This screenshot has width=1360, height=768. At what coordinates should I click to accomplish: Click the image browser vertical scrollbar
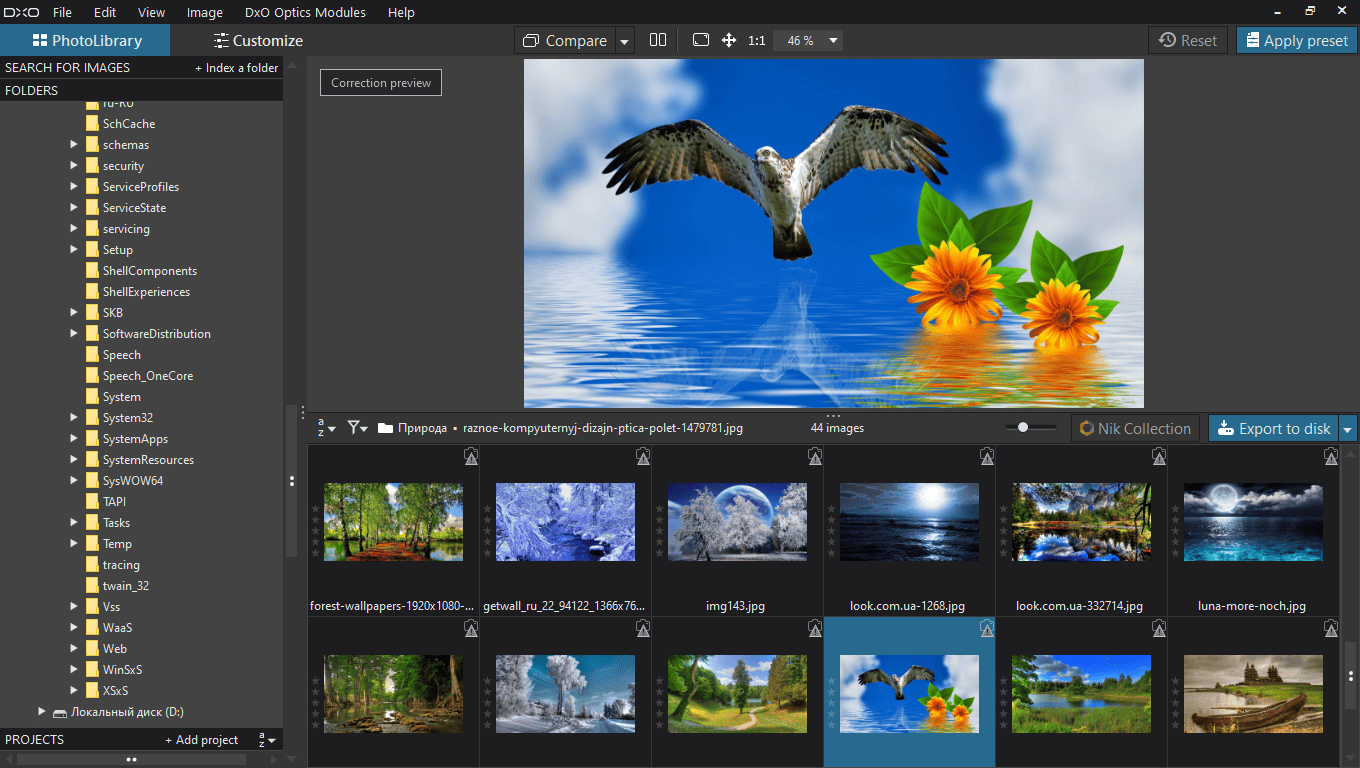[x=1351, y=675]
